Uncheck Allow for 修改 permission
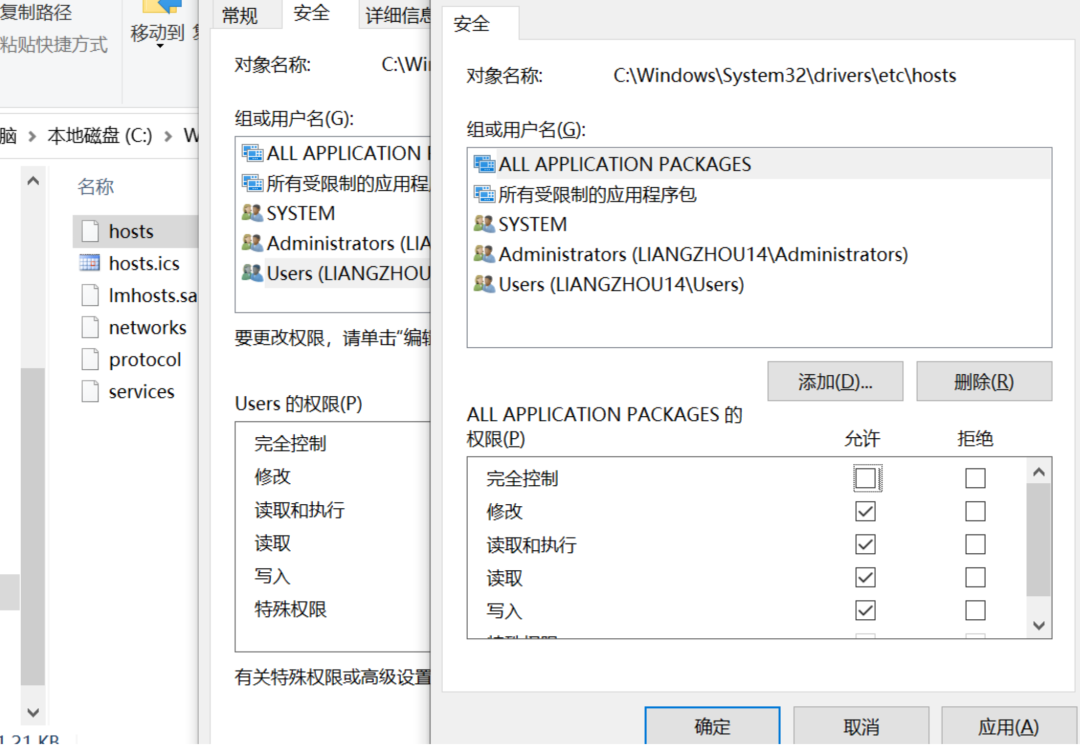The image size is (1080, 747). click(866, 512)
